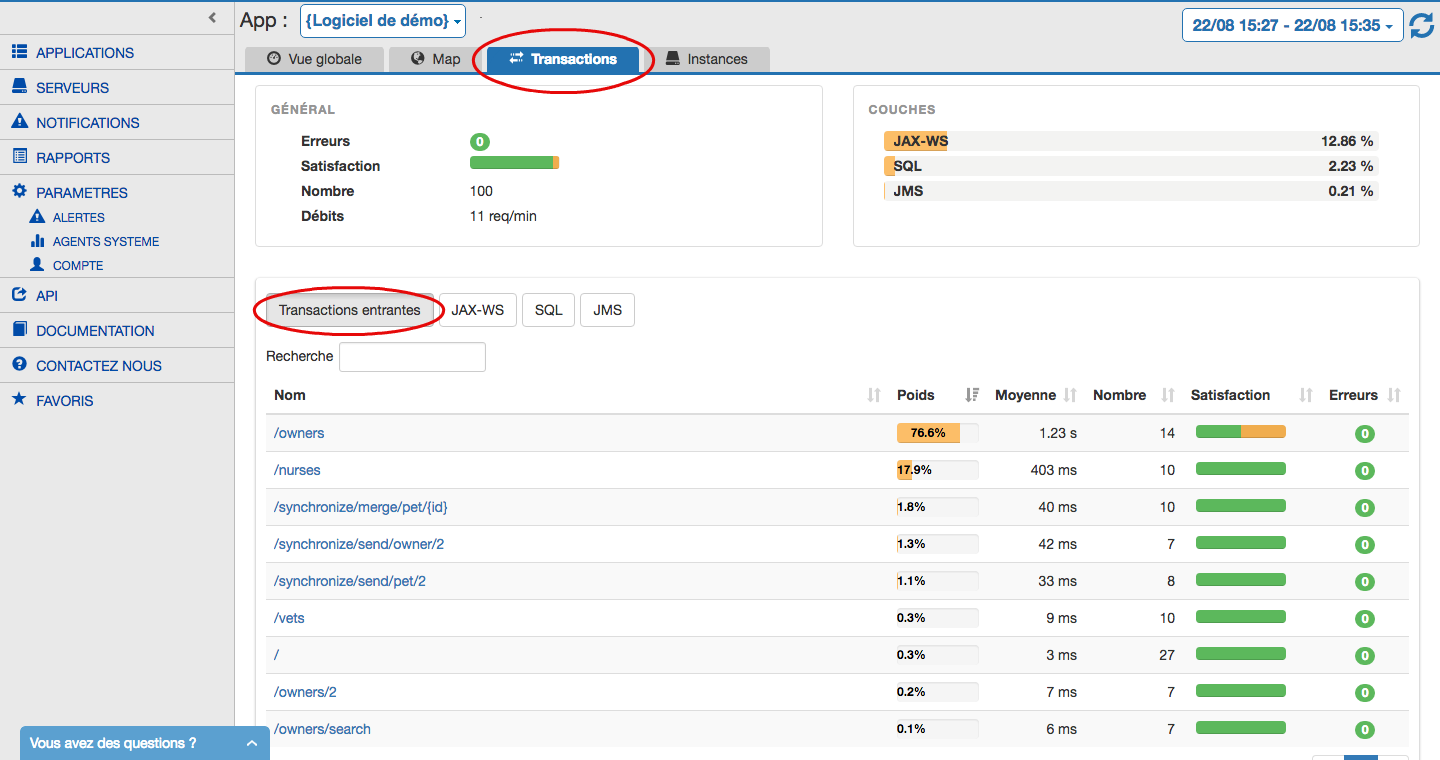This screenshot has height=760, width=1440.
Task: Select the JAX-WS filter button
Action: 477,310
